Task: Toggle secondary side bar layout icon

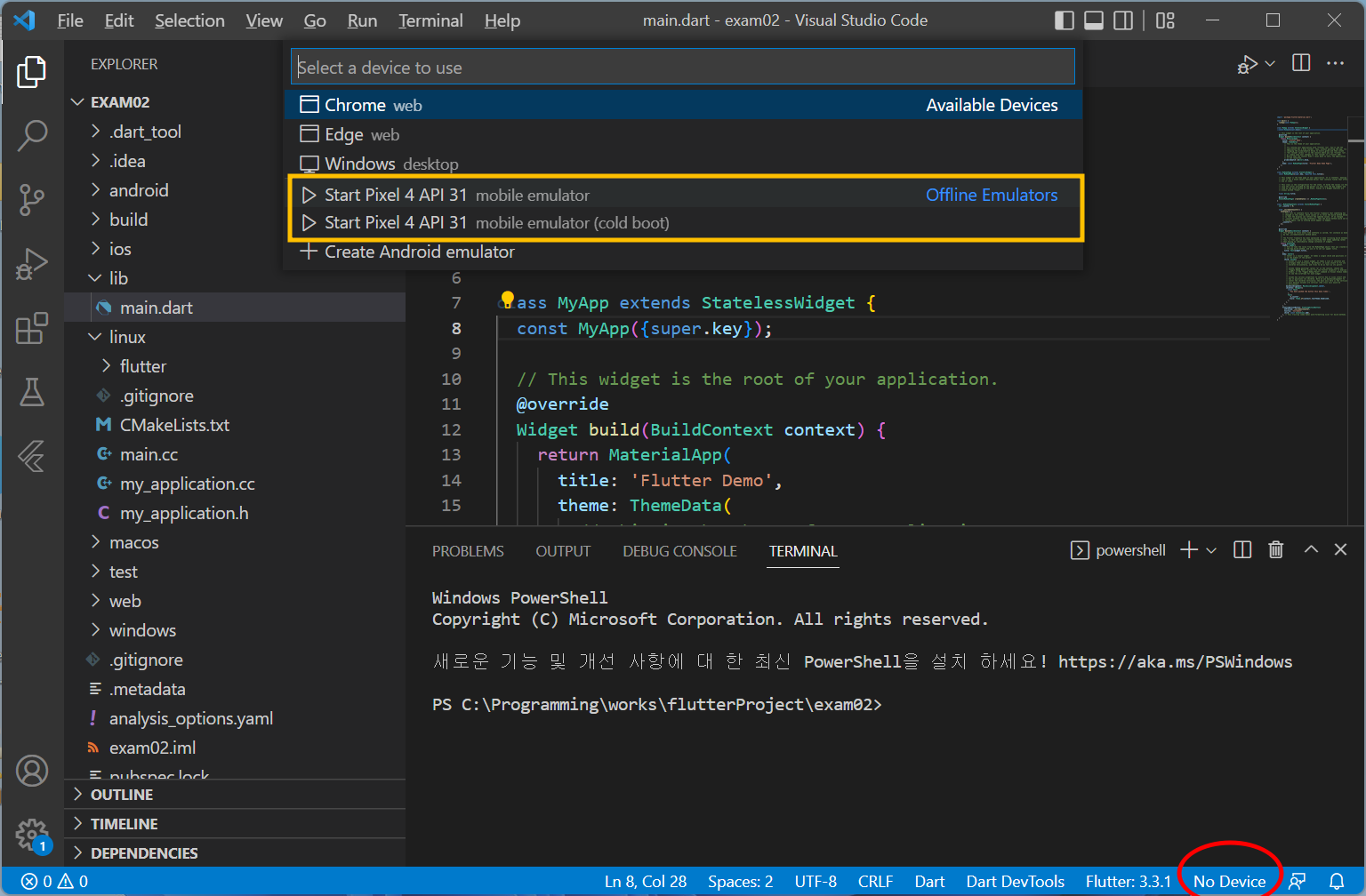Action: pos(1123,20)
